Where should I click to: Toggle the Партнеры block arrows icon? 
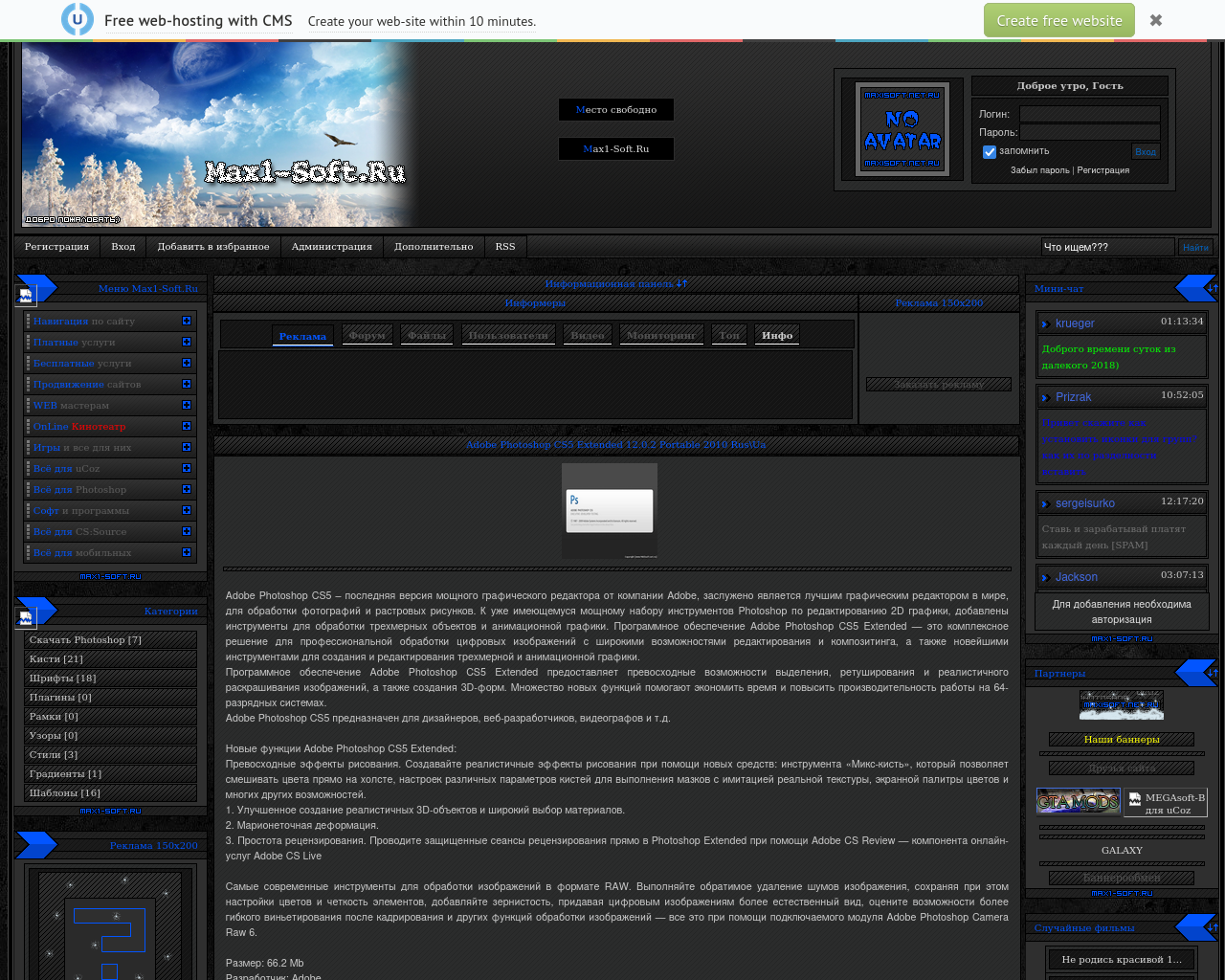point(1213,673)
